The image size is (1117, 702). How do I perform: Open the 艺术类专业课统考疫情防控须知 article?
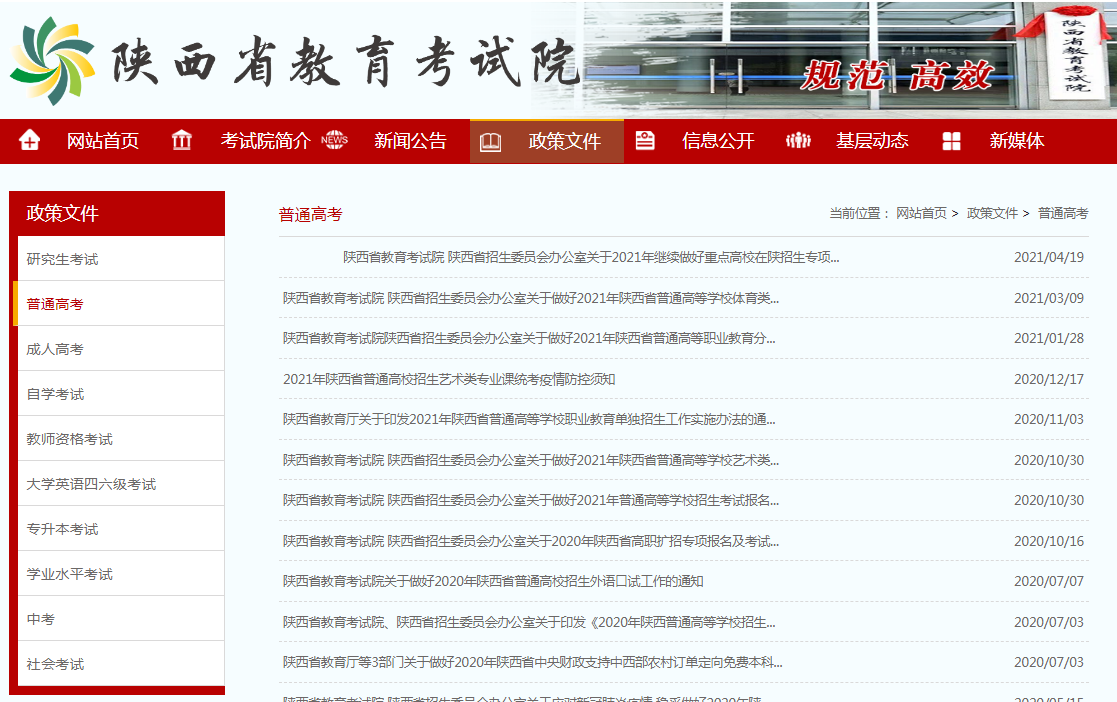click(x=449, y=379)
